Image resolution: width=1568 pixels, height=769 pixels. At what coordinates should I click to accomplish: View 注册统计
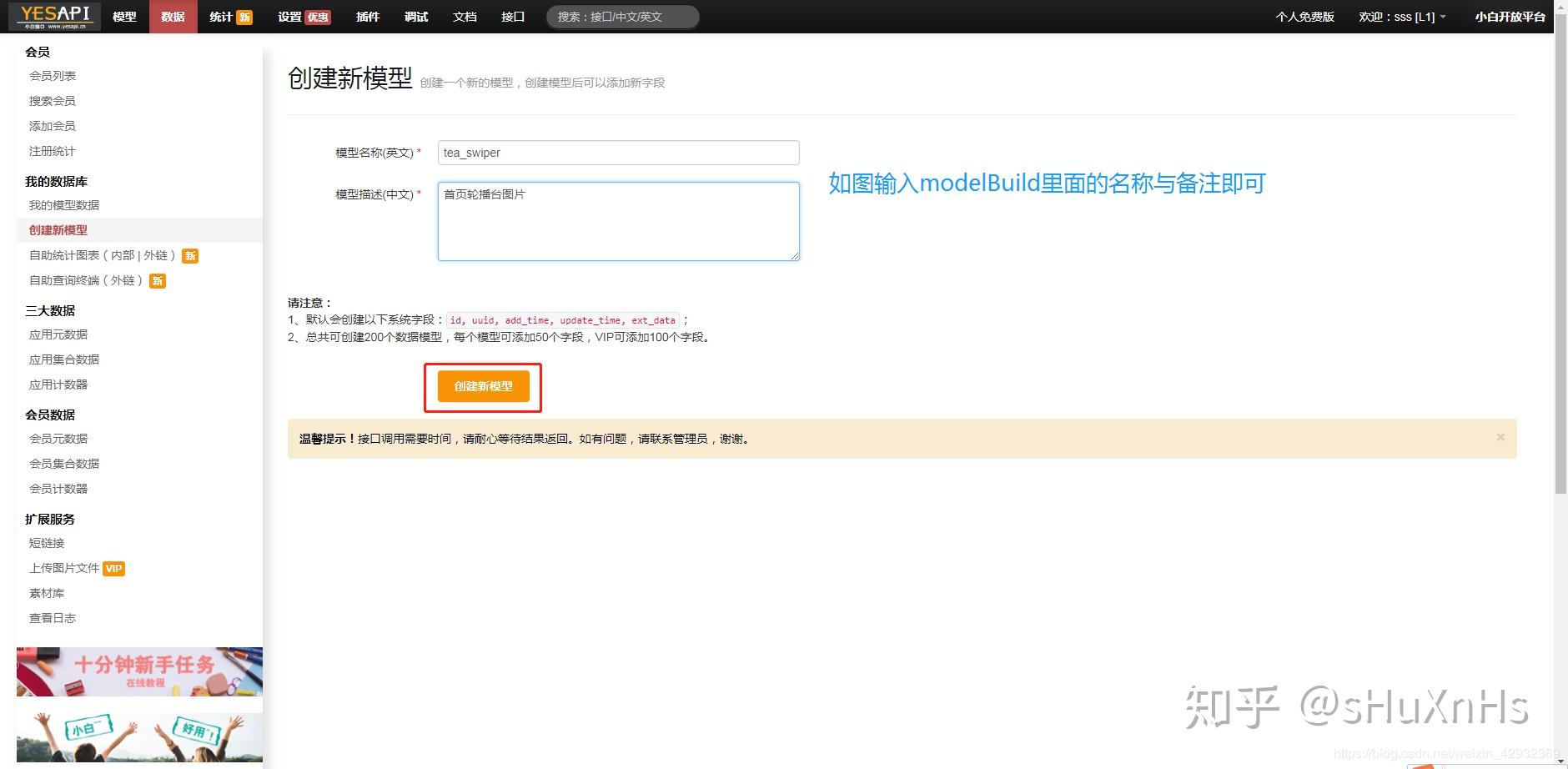pyautogui.click(x=53, y=151)
